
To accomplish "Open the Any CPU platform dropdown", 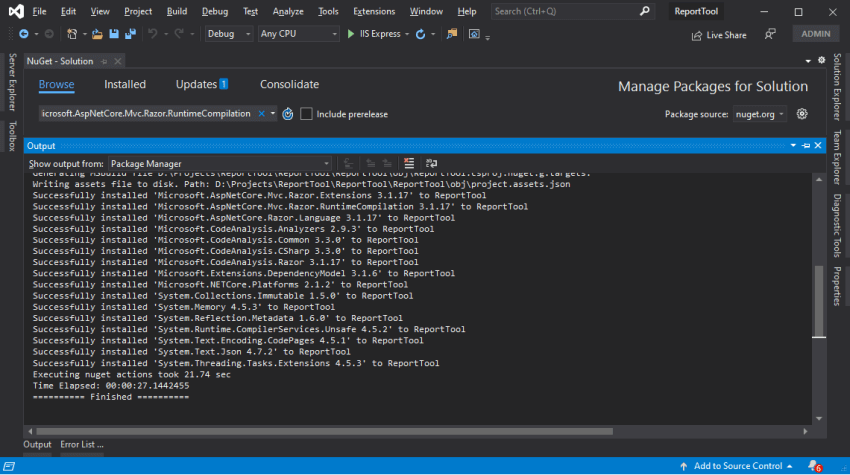I will (x=298, y=34).
